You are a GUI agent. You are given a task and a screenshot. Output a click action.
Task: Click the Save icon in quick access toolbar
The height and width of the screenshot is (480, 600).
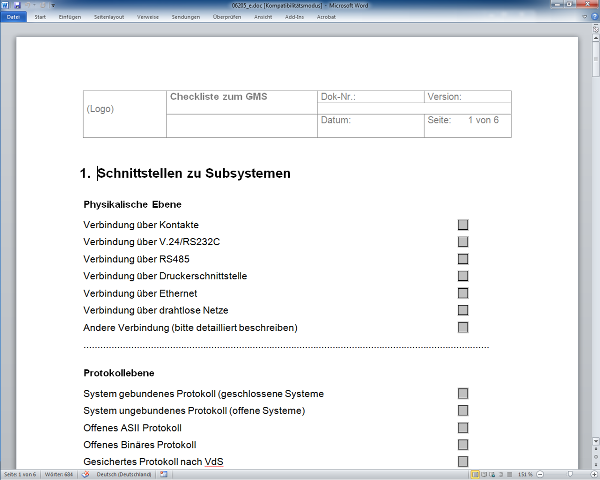click(18, 5)
